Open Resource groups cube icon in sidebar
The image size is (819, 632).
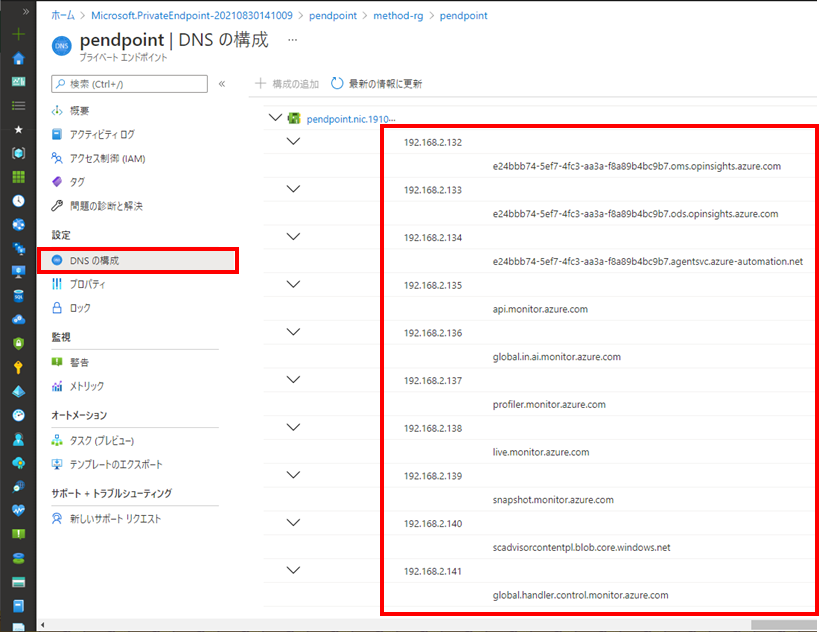[x=18, y=153]
